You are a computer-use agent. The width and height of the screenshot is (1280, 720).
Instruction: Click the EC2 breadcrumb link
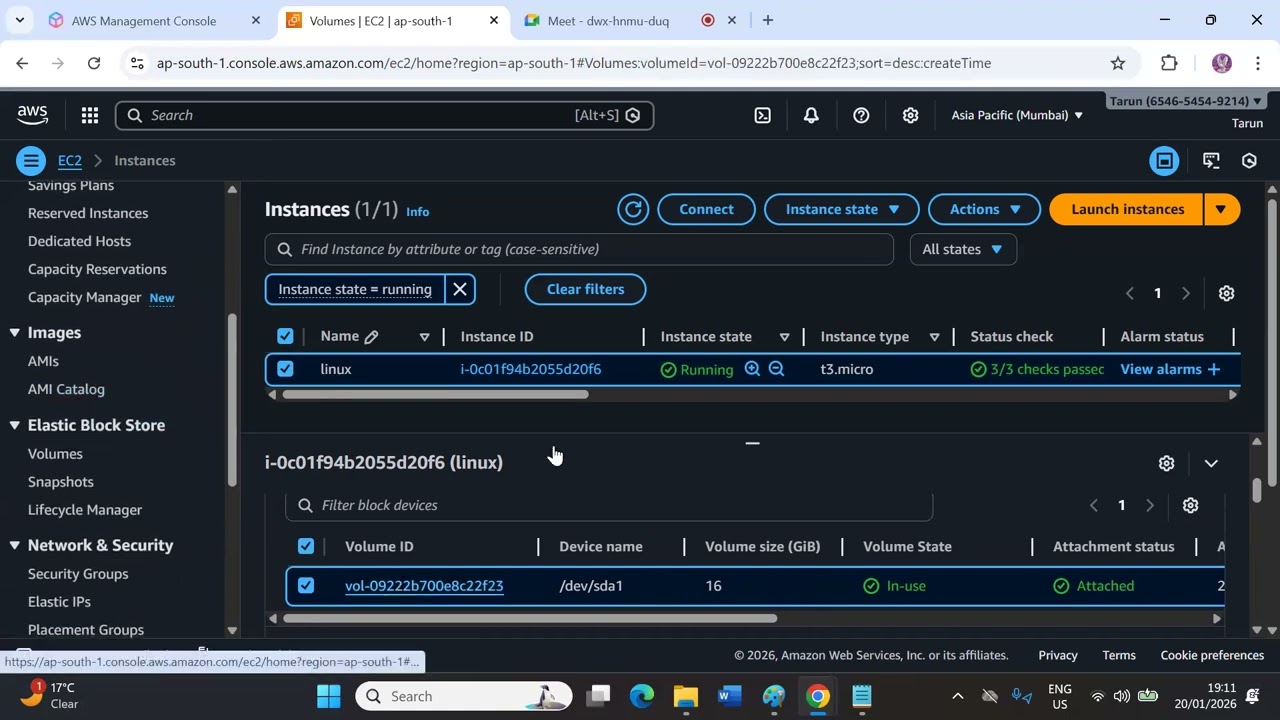[x=70, y=161]
